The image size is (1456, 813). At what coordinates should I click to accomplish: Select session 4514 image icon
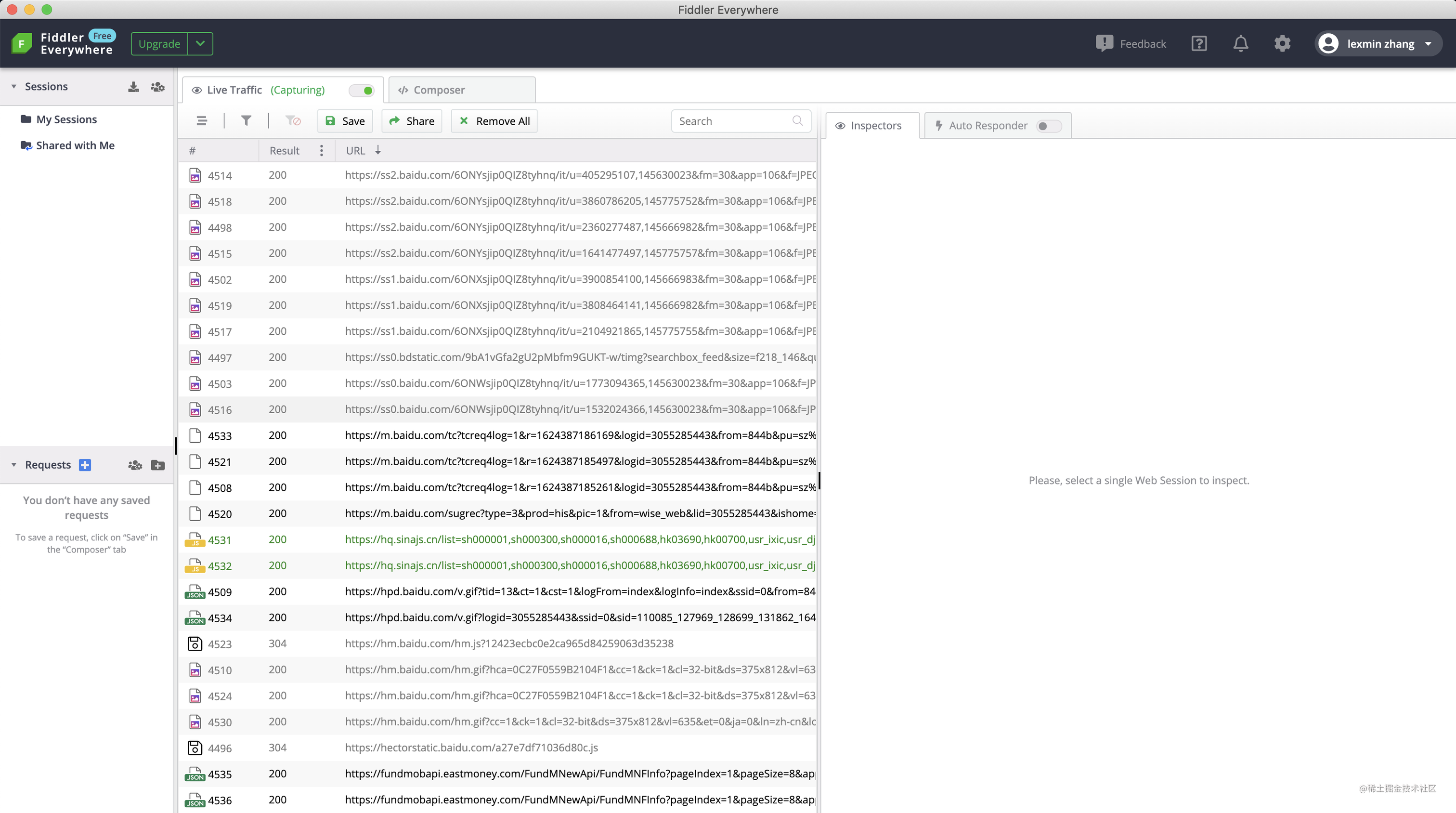point(195,175)
